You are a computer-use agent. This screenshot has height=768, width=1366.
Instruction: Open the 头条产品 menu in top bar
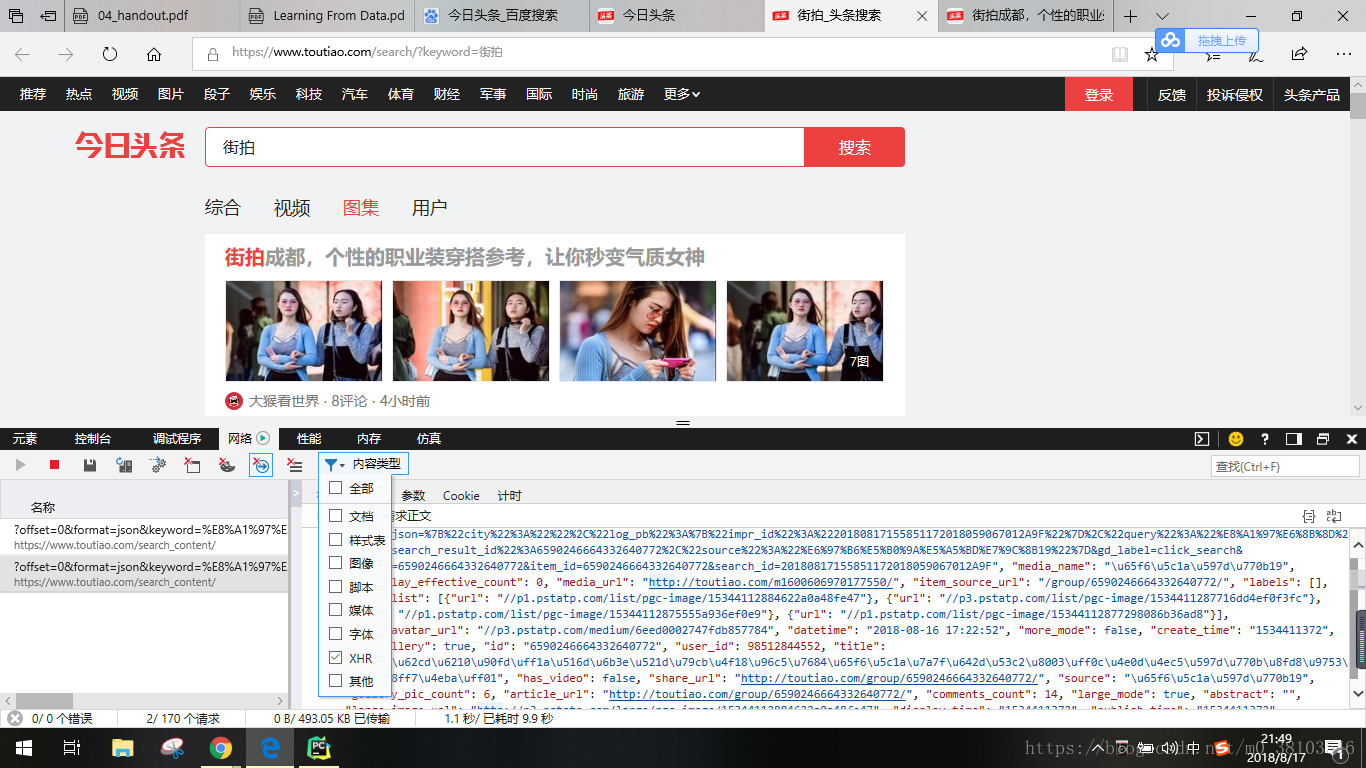tap(1311, 95)
